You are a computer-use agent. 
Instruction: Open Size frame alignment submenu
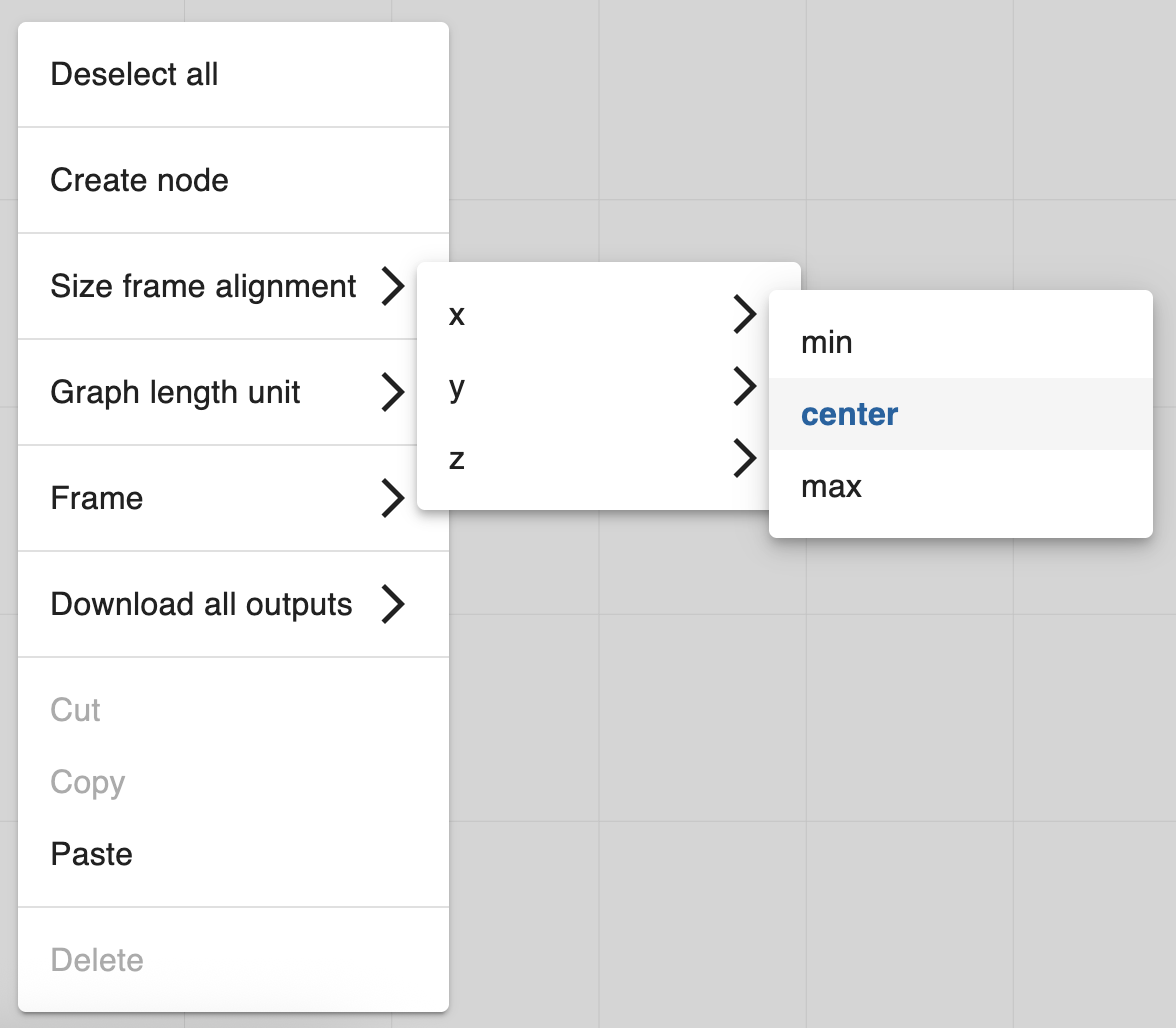(203, 287)
